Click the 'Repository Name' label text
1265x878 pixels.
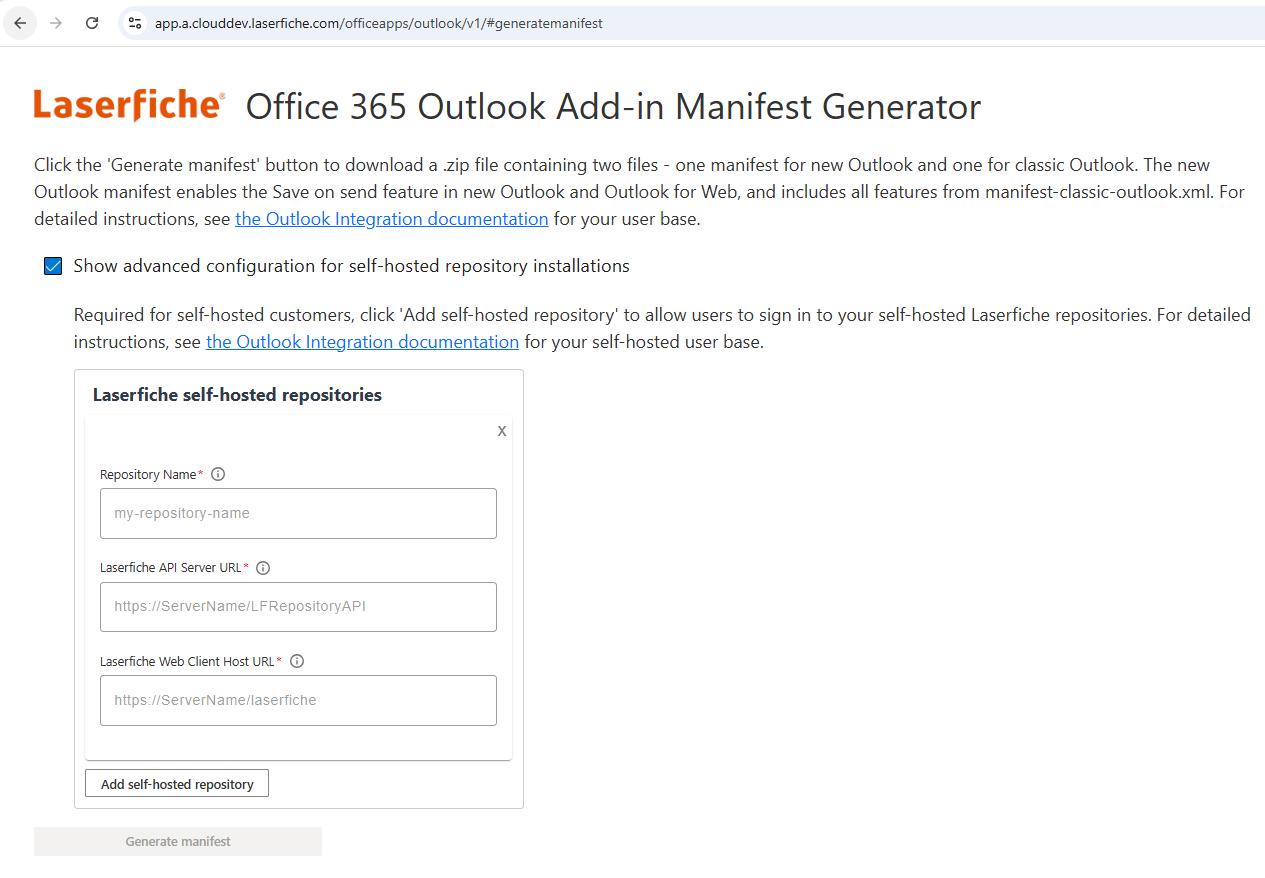(x=148, y=474)
